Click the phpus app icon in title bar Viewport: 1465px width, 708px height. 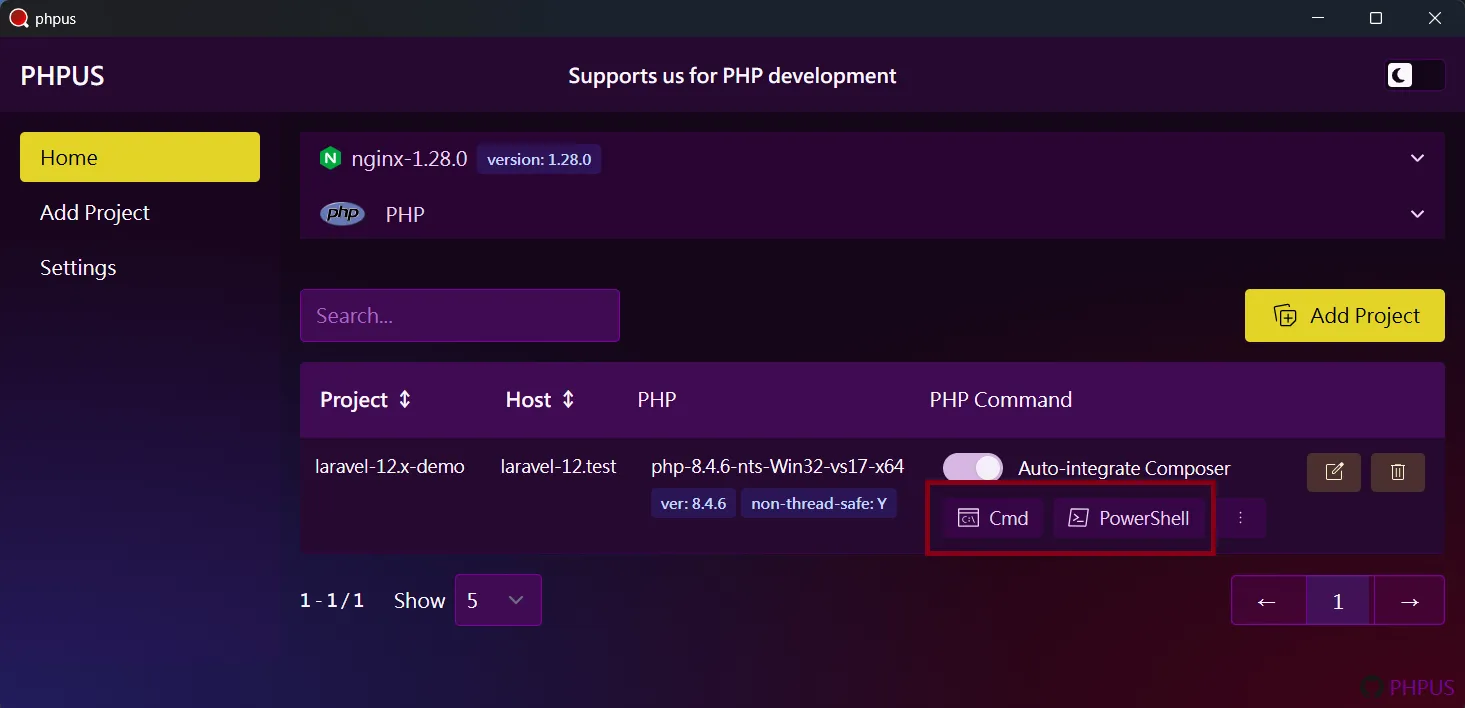tap(18, 18)
